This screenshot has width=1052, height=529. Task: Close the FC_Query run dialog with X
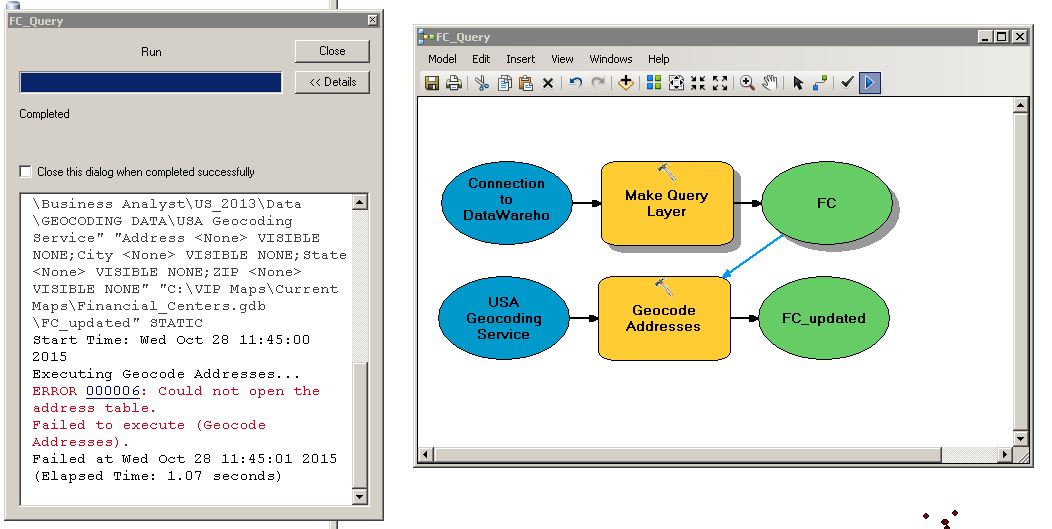tap(373, 20)
